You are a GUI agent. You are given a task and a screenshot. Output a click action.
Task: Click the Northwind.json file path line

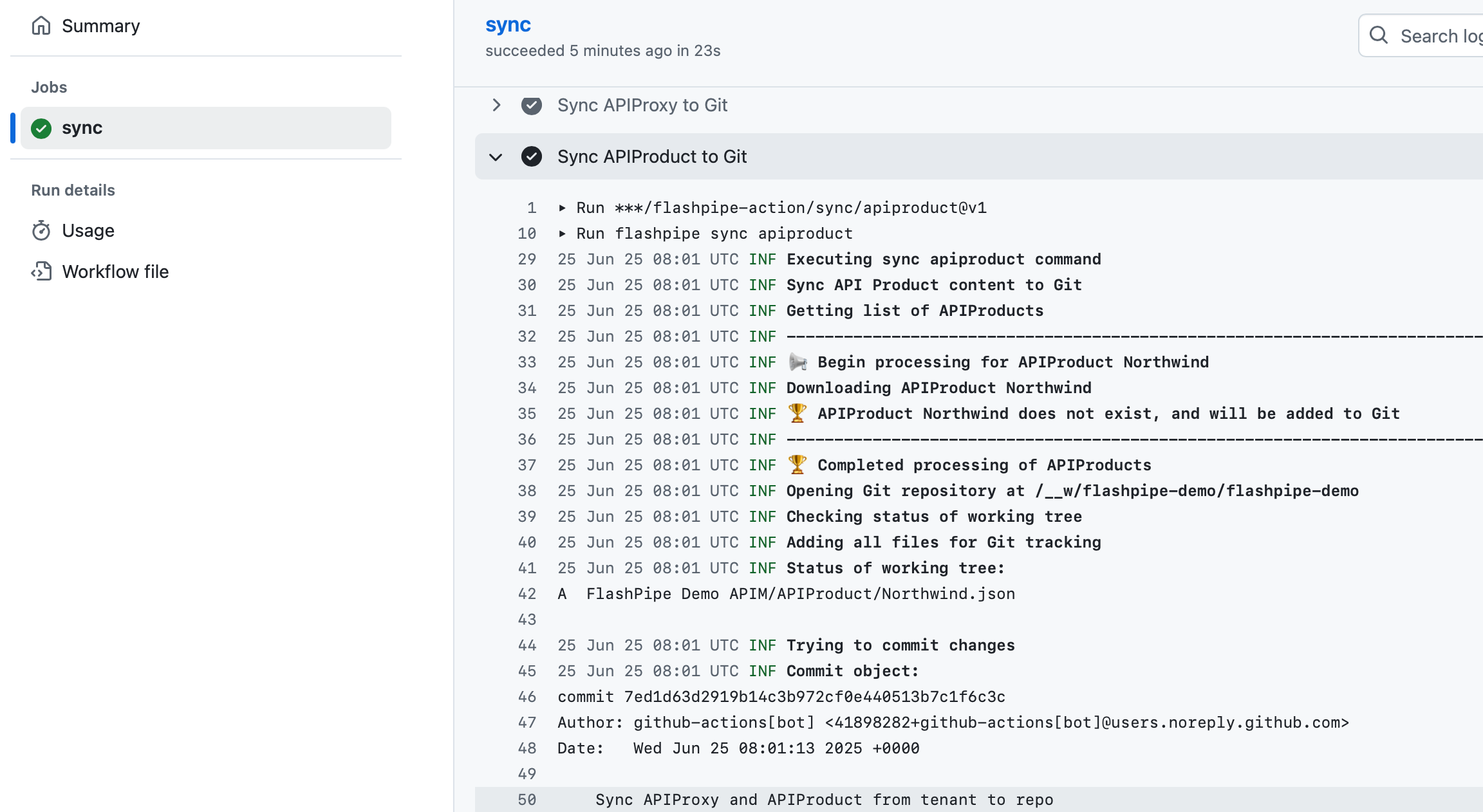(x=786, y=594)
